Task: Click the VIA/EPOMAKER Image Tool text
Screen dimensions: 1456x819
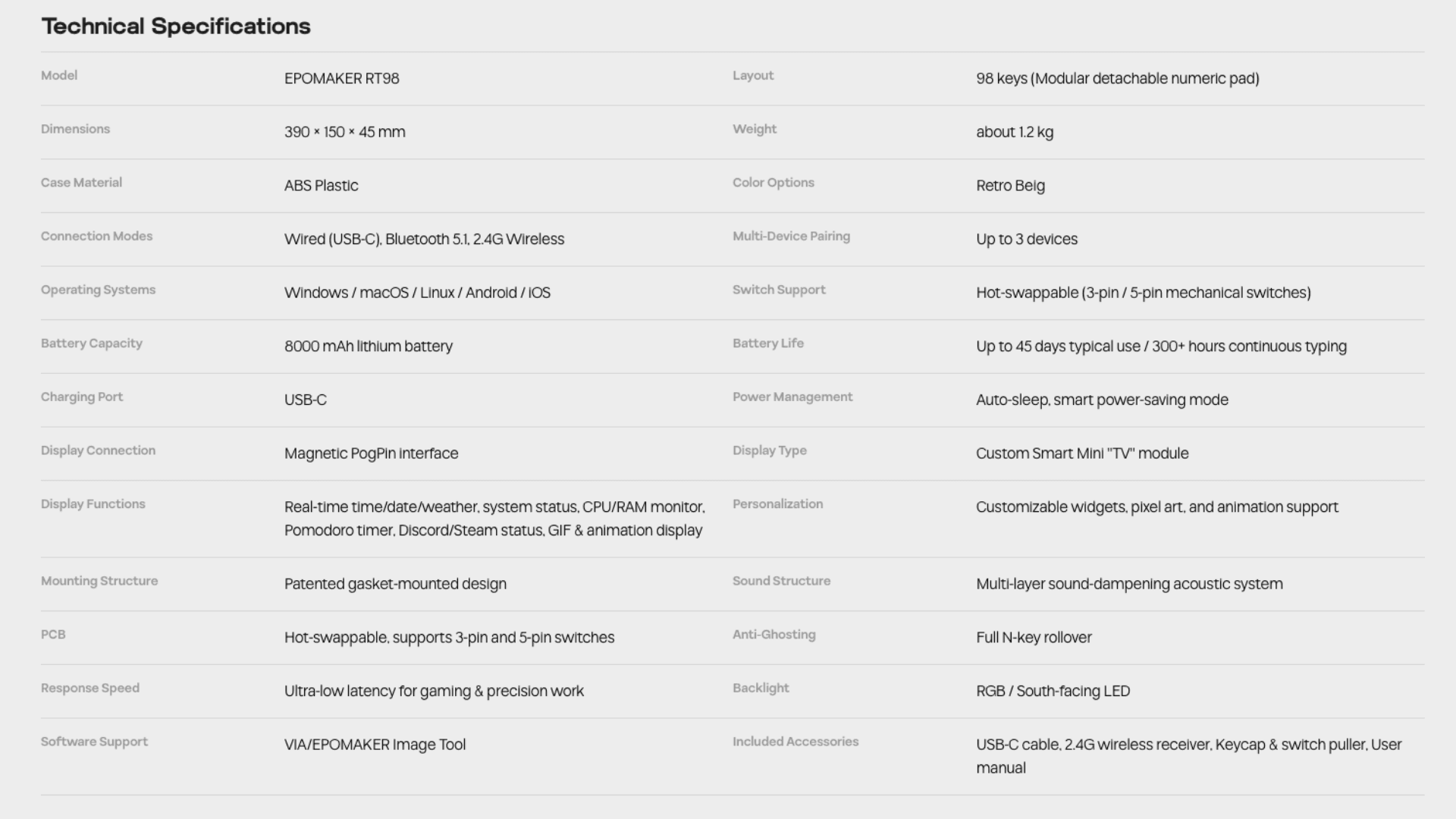Action: coord(375,745)
